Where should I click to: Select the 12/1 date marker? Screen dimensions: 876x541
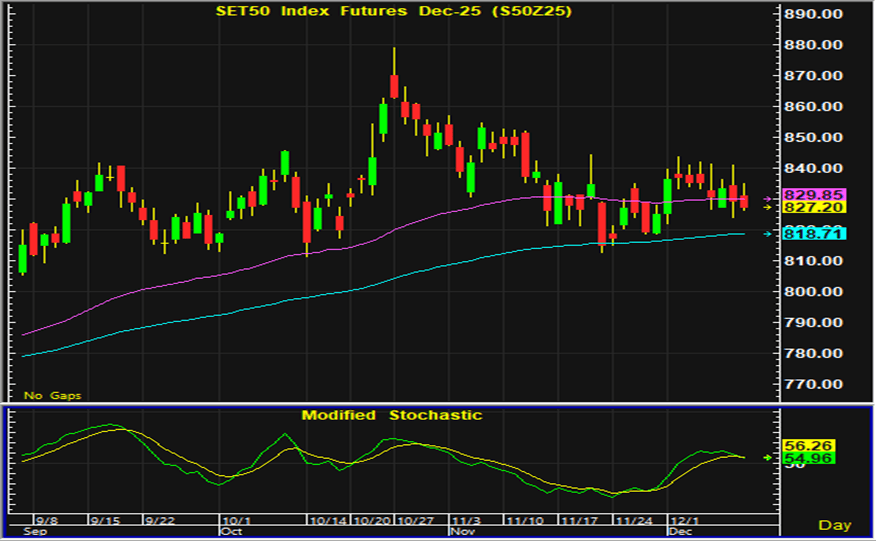(x=685, y=521)
